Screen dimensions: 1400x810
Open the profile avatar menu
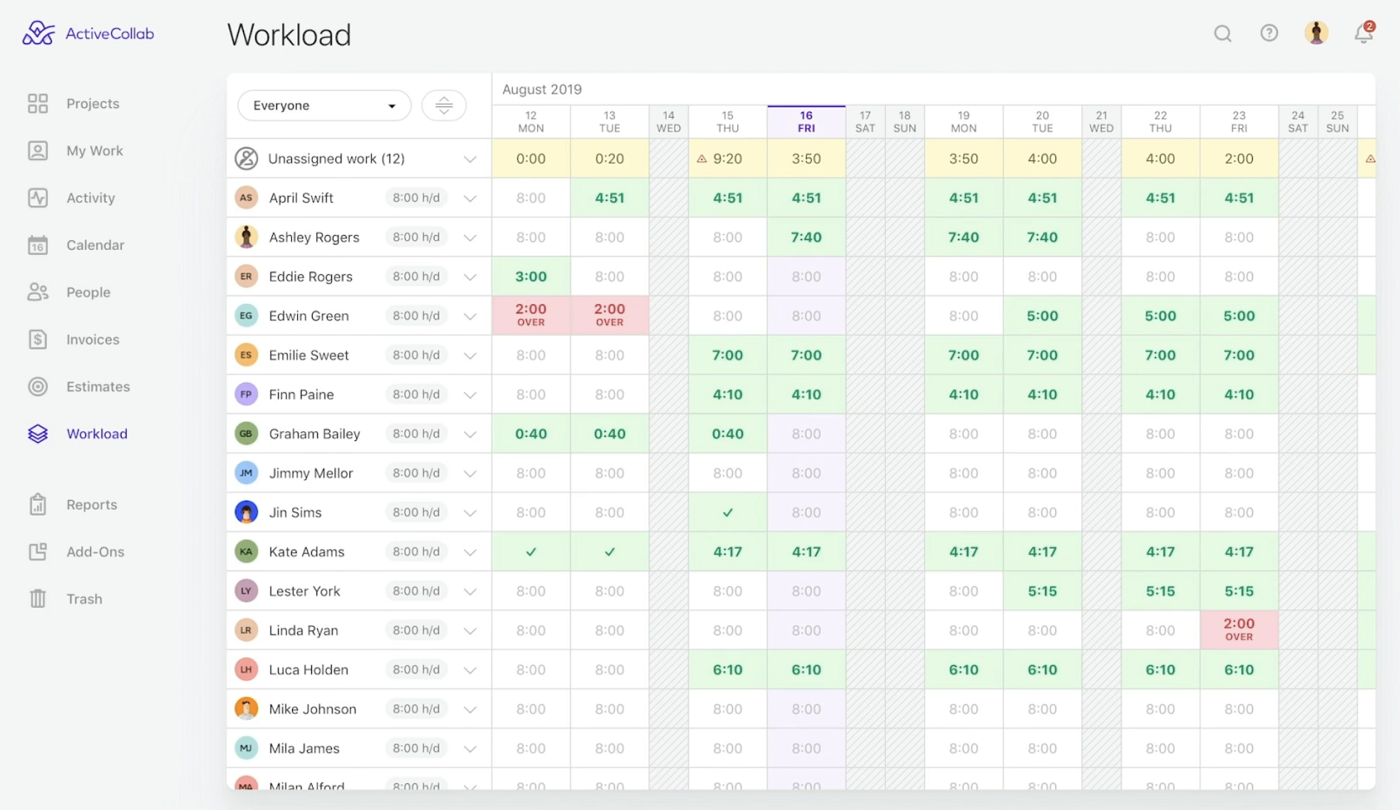pos(1316,32)
